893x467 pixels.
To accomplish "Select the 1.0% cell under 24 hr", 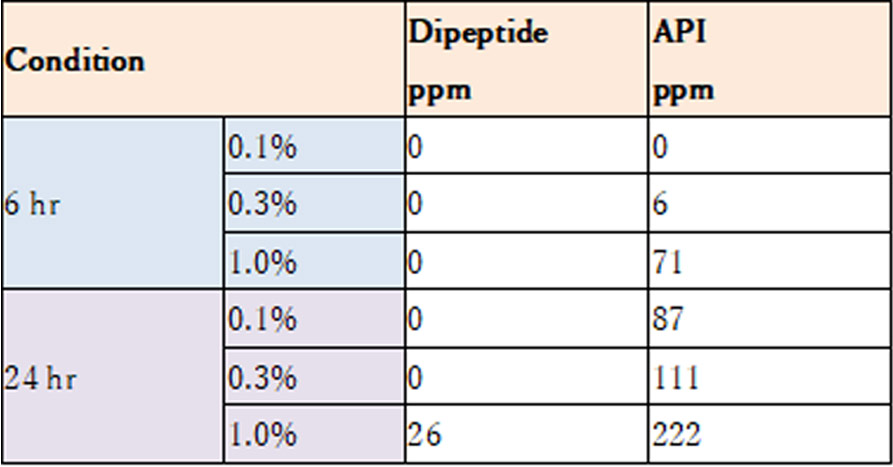I will coord(314,434).
